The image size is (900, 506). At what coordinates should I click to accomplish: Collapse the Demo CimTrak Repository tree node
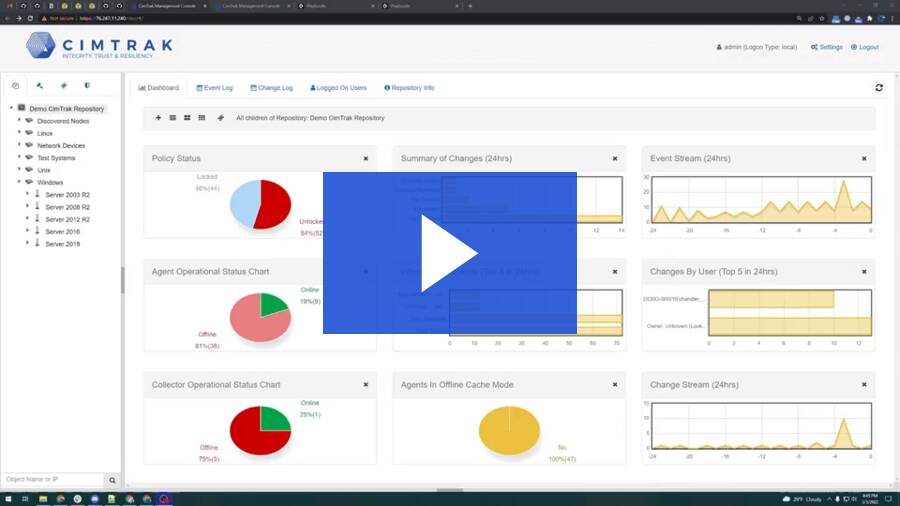coord(11,108)
